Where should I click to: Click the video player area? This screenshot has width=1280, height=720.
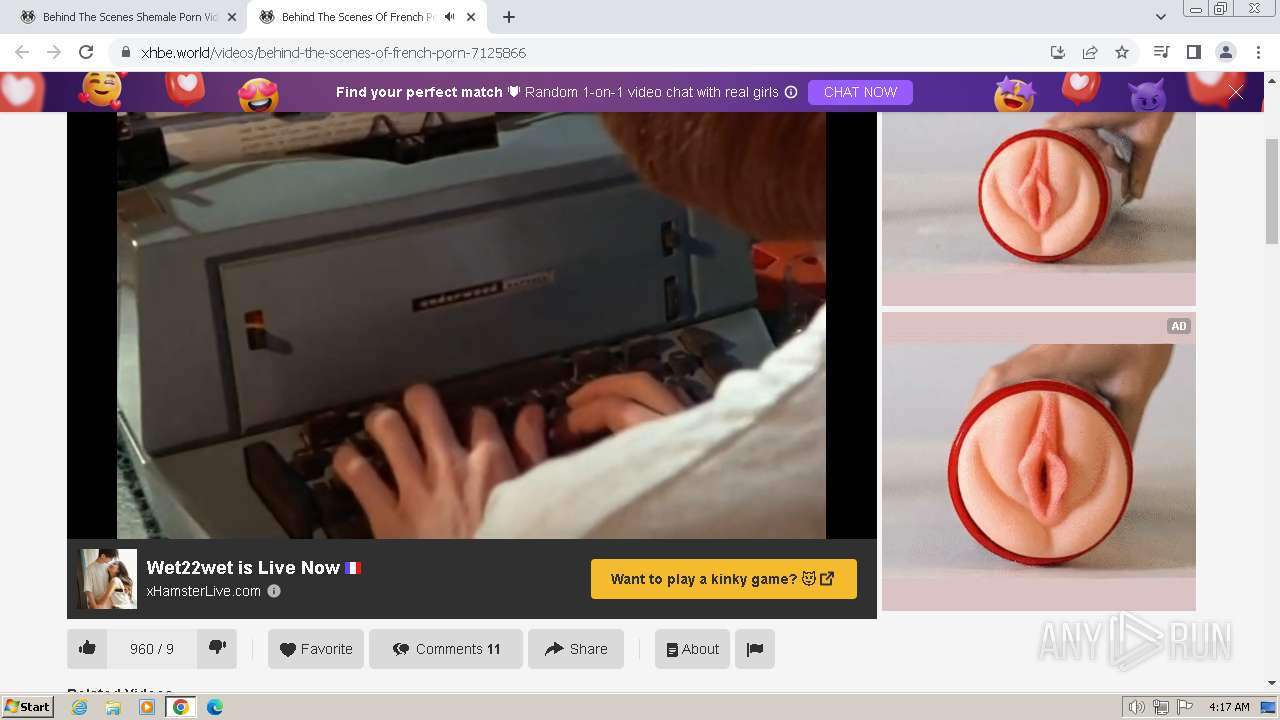[472, 325]
